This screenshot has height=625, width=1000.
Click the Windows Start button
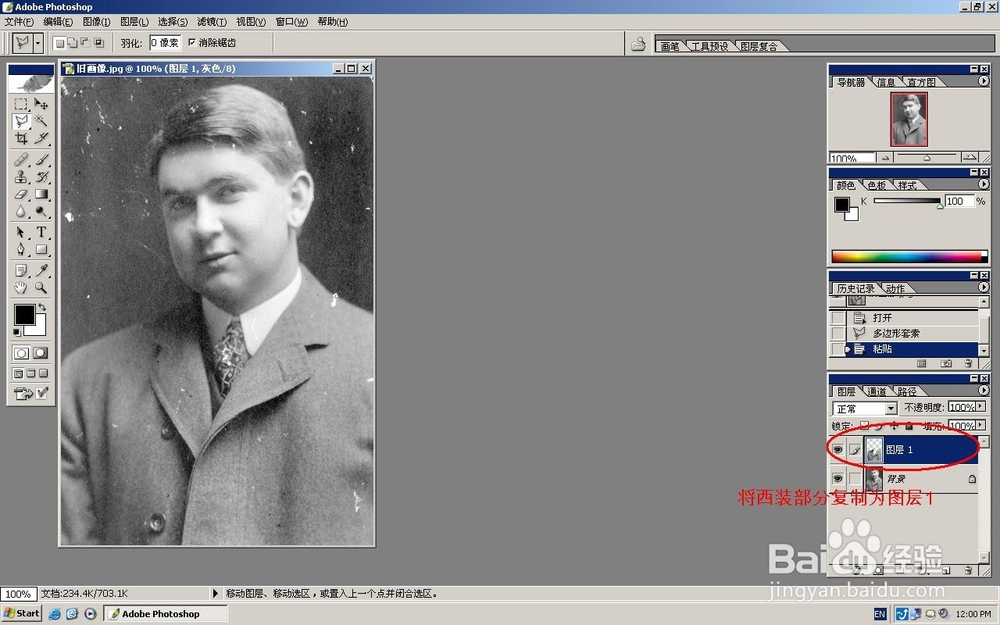[22, 614]
